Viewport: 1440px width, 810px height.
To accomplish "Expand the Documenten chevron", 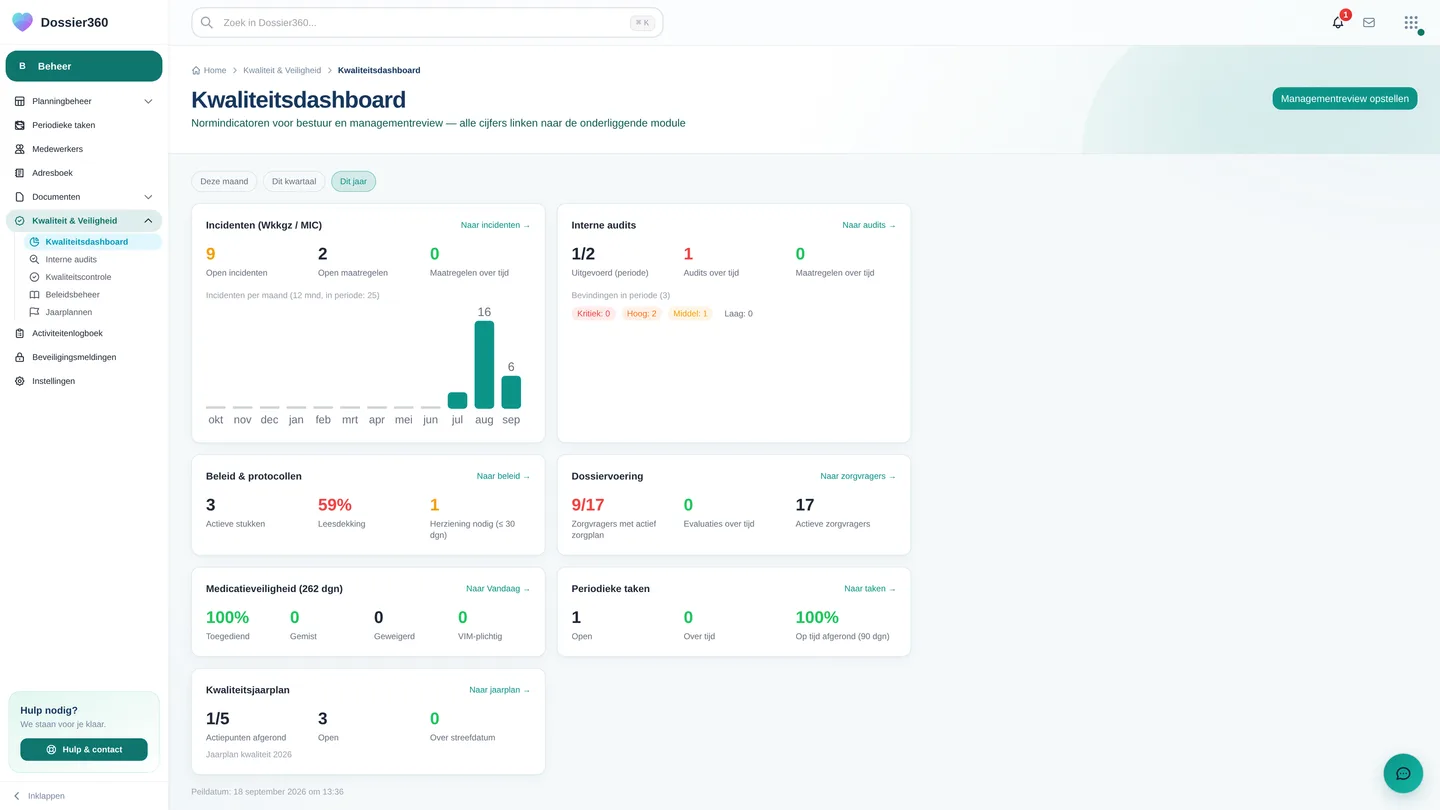I will (148, 197).
